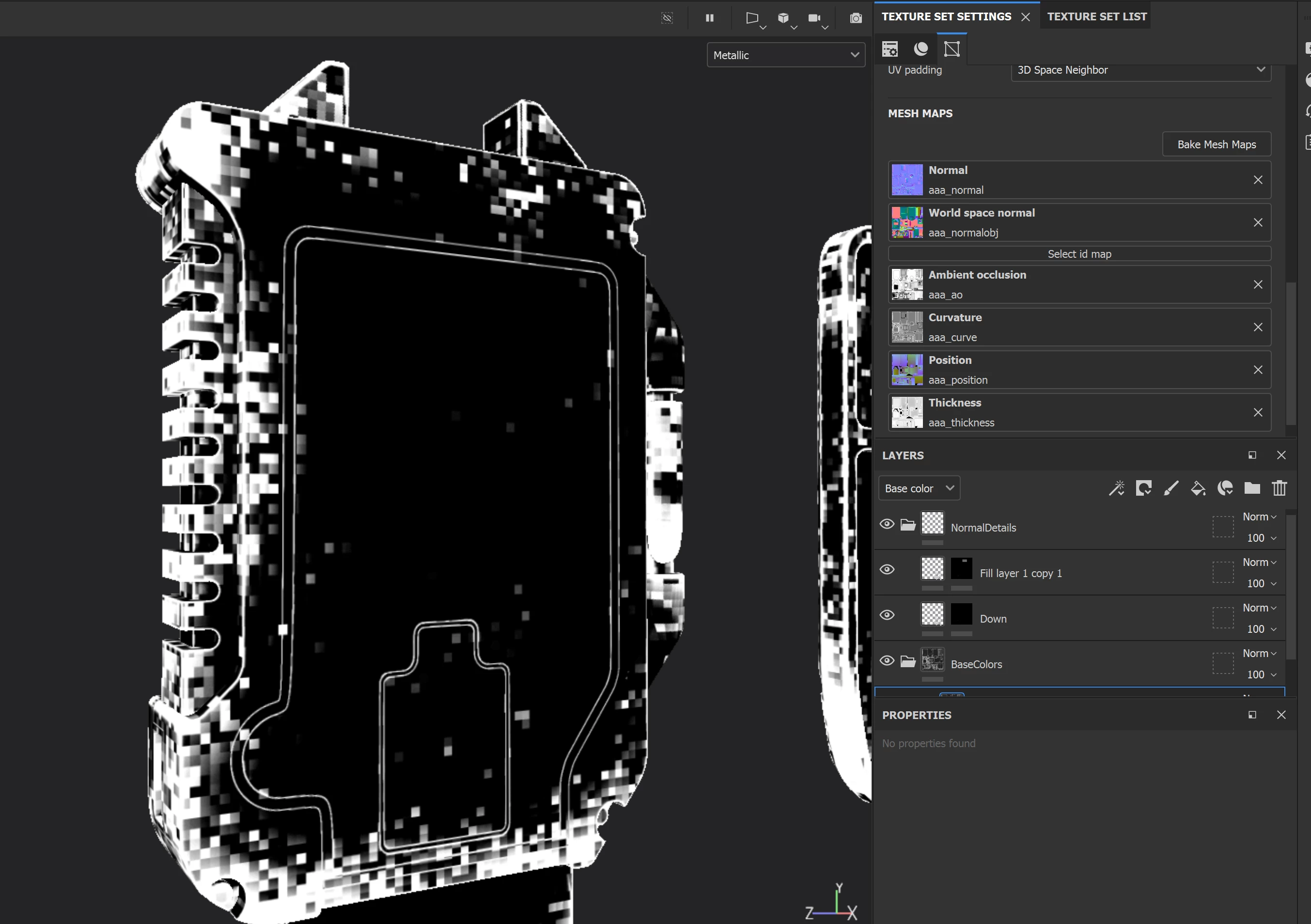Screen dimensions: 1311x924
Task: Hide the NormalDetails folder layer
Action: point(887,524)
